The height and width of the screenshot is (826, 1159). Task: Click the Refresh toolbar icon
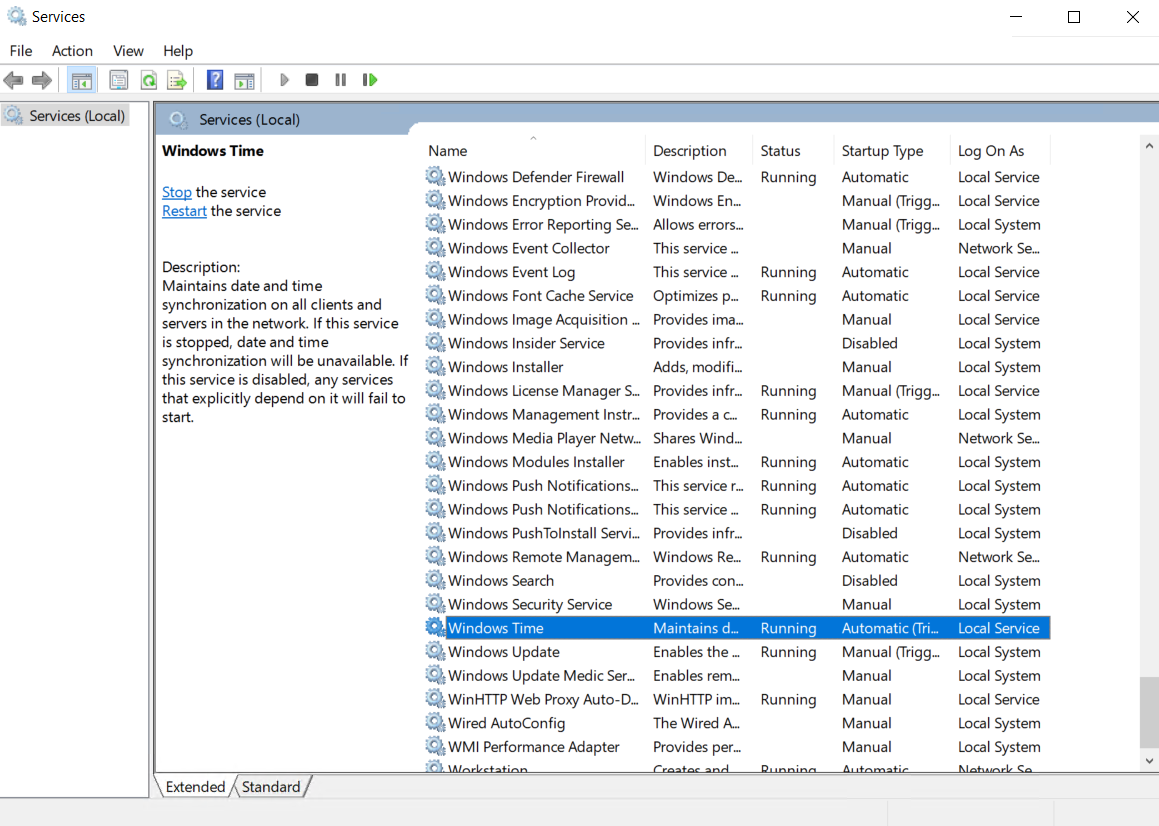pyautogui.click(x=149, y=80)
